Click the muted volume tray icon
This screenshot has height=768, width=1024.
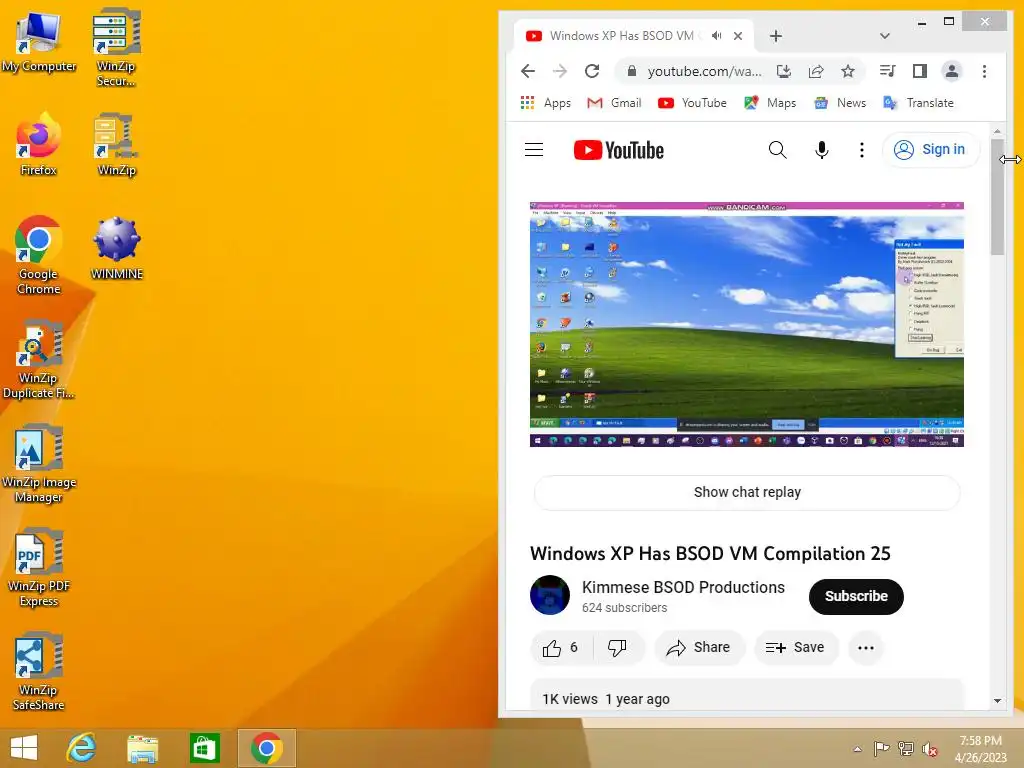click(930, 749)
